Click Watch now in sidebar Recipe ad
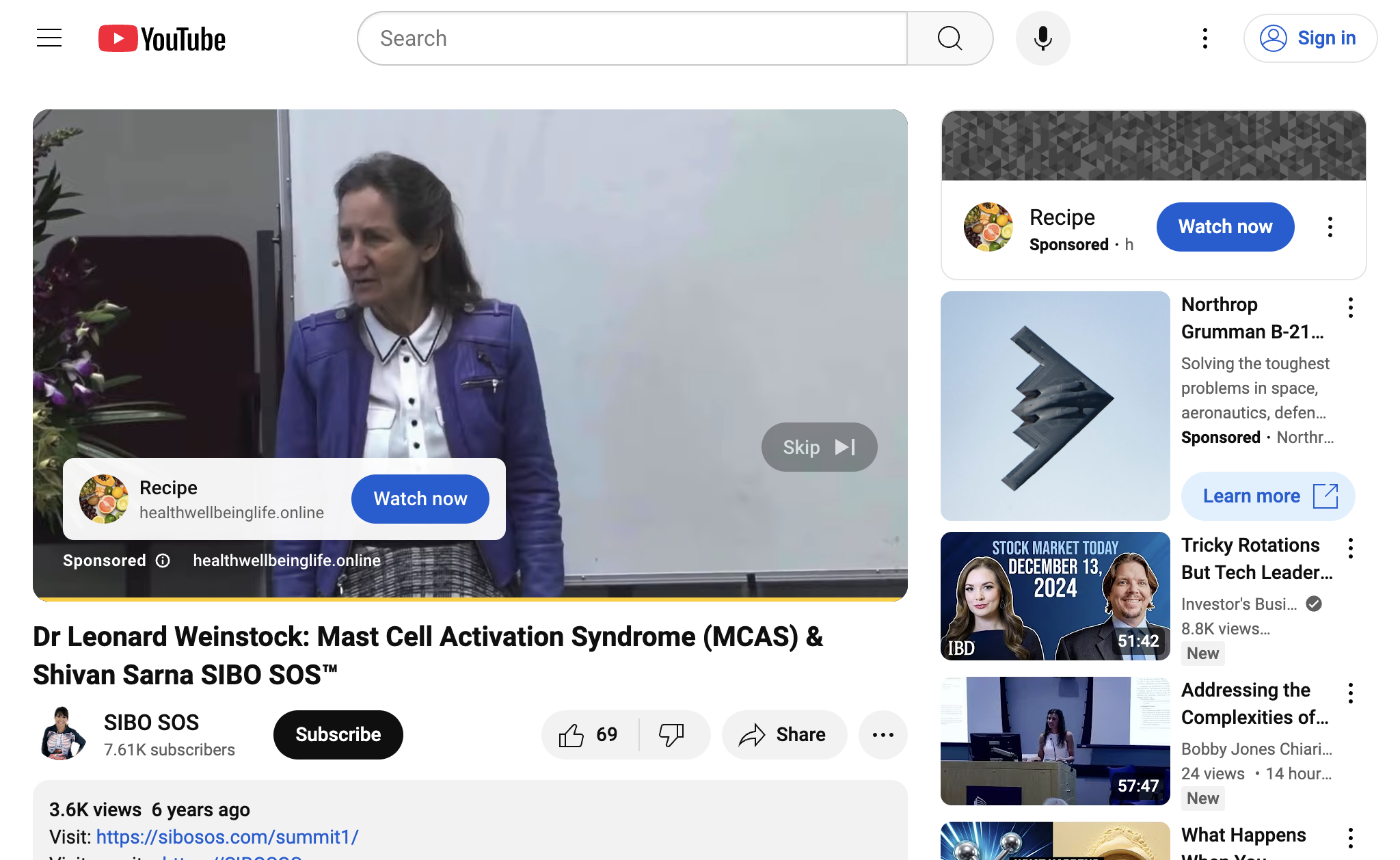 [x=1226, y=227]
